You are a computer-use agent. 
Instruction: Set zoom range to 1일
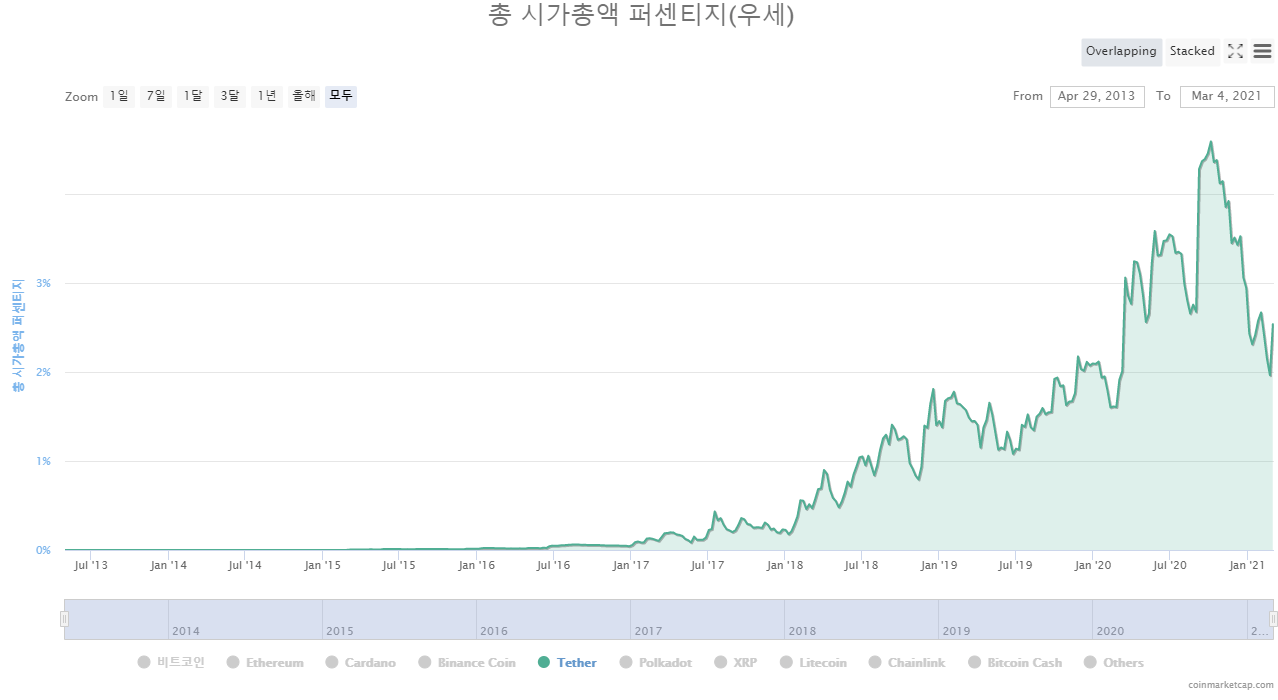point(119,96)
